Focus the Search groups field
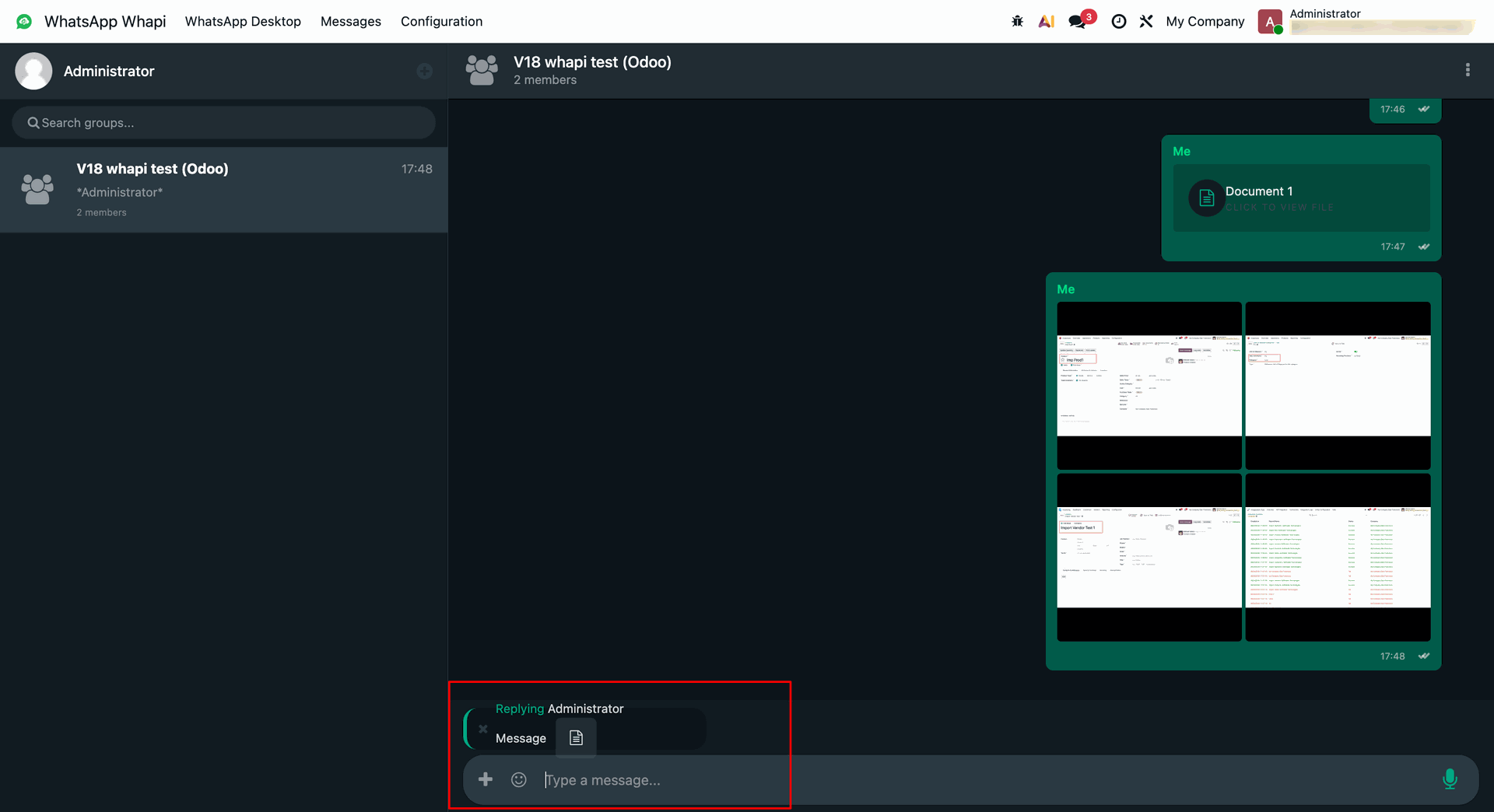 click(x=223, y=123)
